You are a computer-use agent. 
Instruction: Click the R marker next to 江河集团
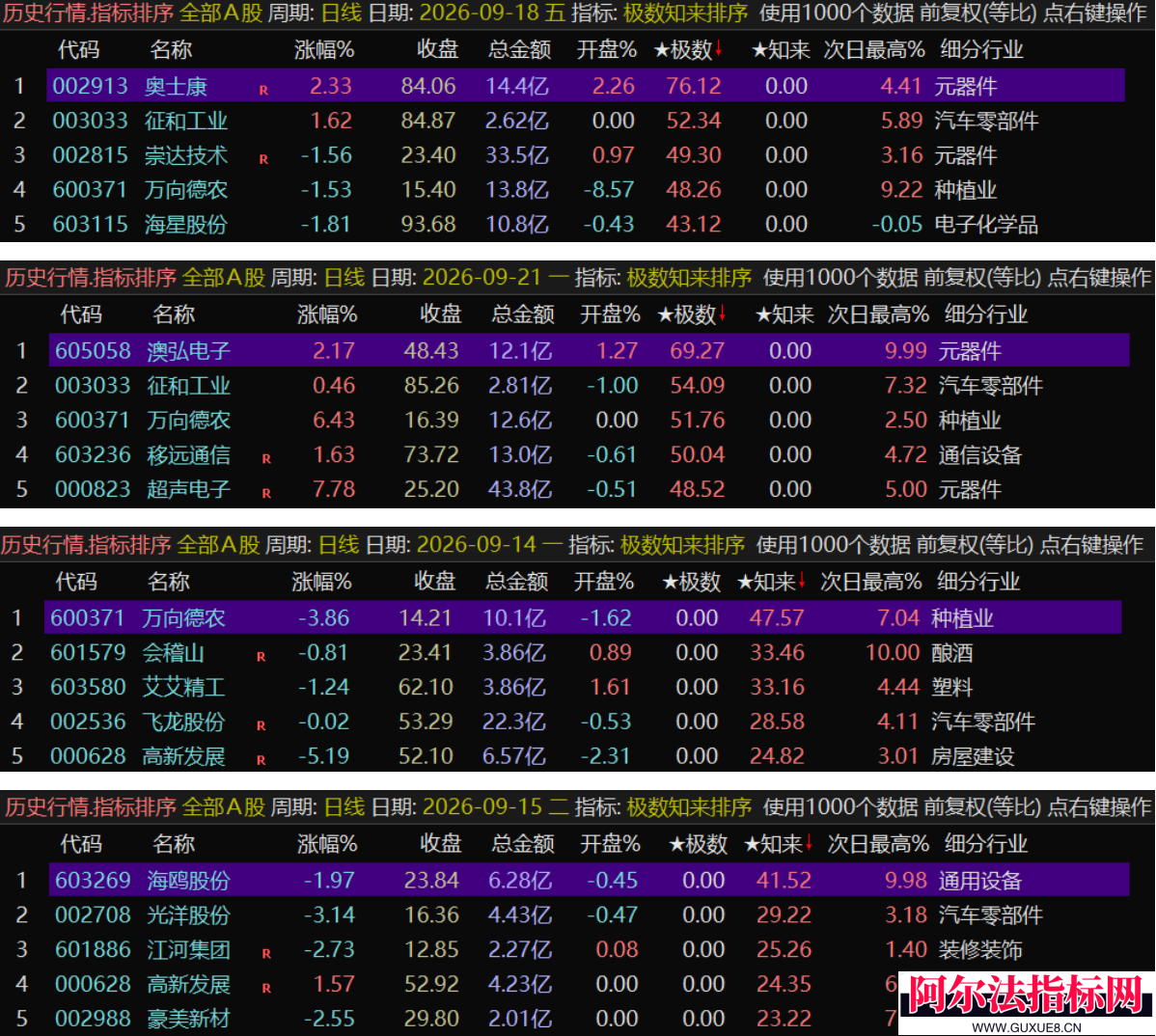tap(266, 953)
